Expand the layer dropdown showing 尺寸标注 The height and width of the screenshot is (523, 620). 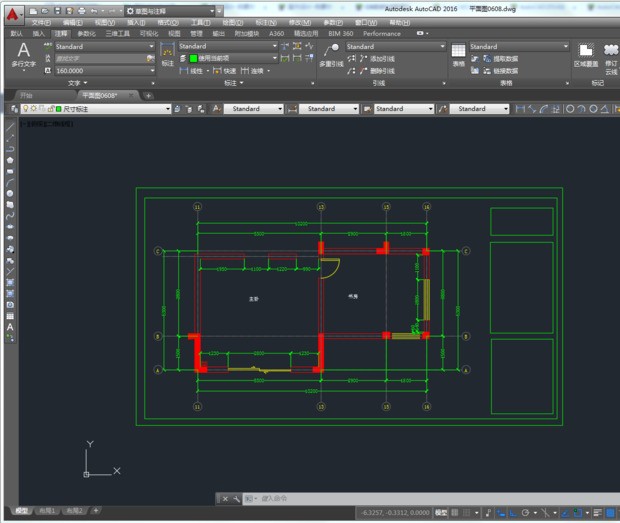[168, 108]
